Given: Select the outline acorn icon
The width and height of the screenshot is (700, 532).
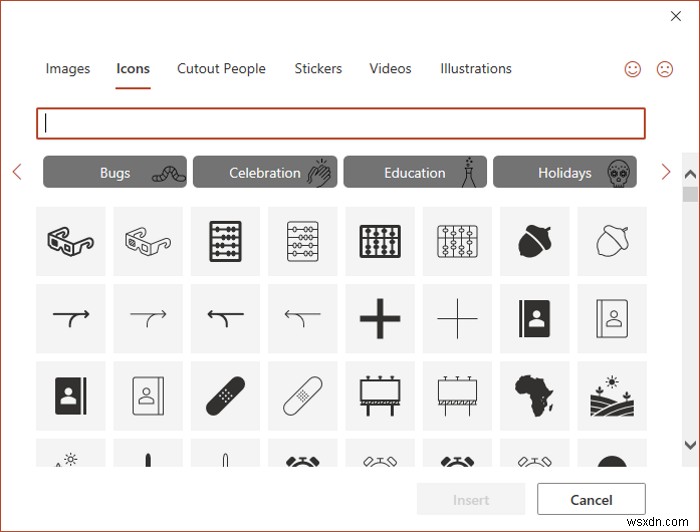Looking at the screenshot, I should click(612, 241).
